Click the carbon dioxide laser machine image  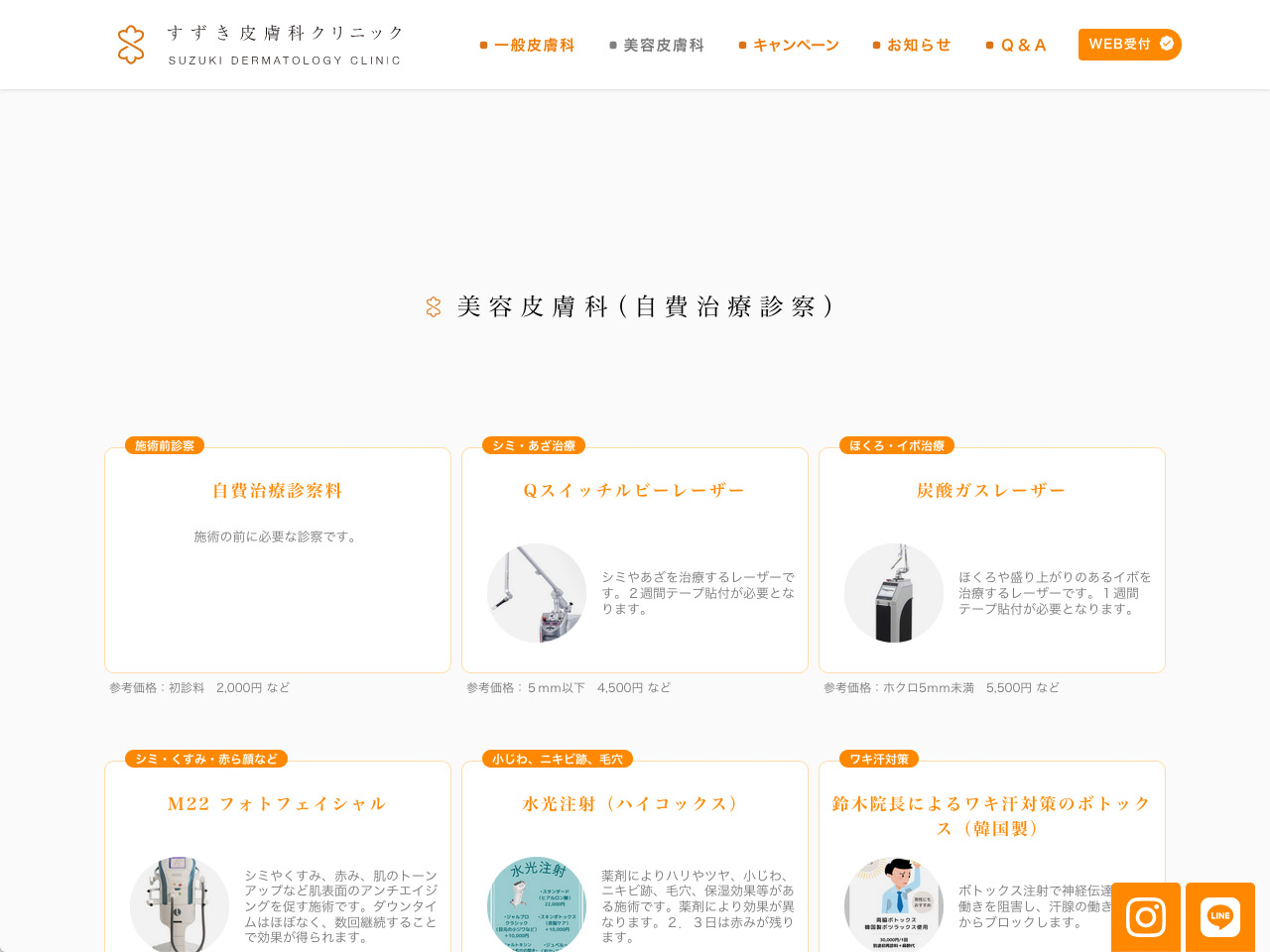pos(894,593)
